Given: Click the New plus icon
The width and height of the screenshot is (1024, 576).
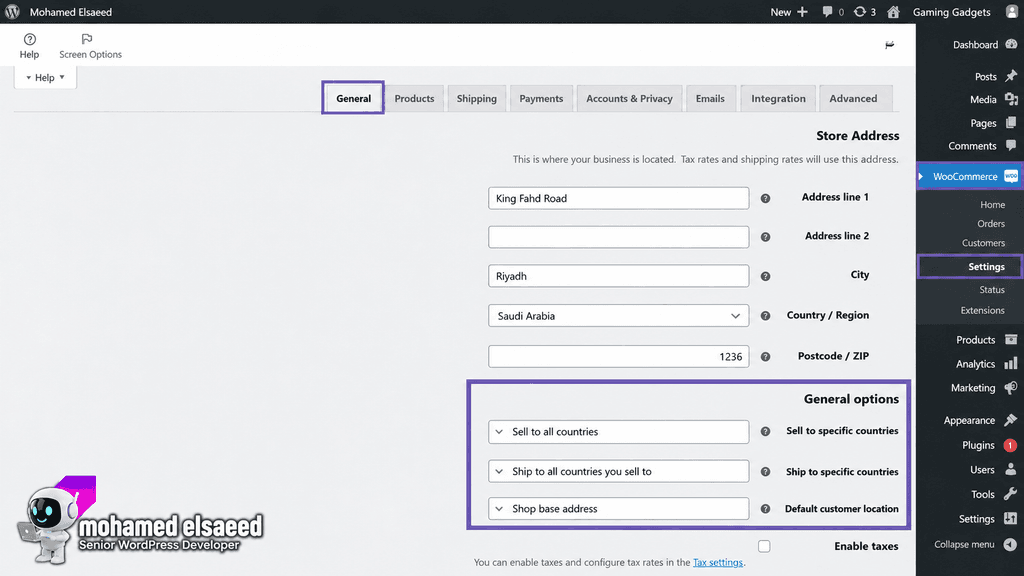Looking at the screenshot, I should 803,12.
